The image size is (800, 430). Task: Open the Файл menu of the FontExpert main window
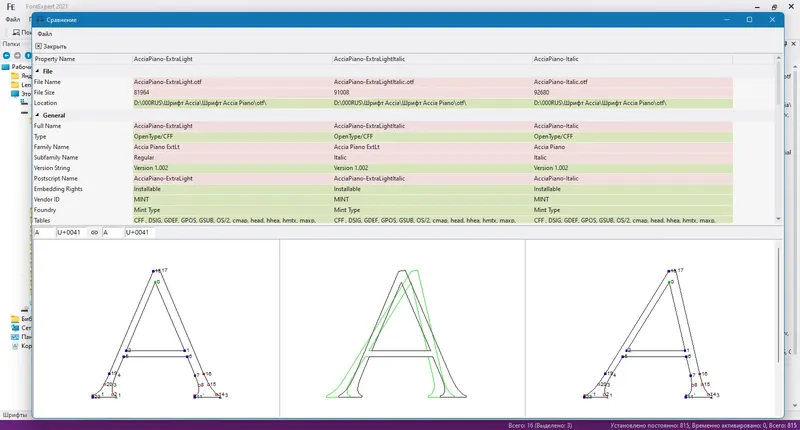[13, 19]
